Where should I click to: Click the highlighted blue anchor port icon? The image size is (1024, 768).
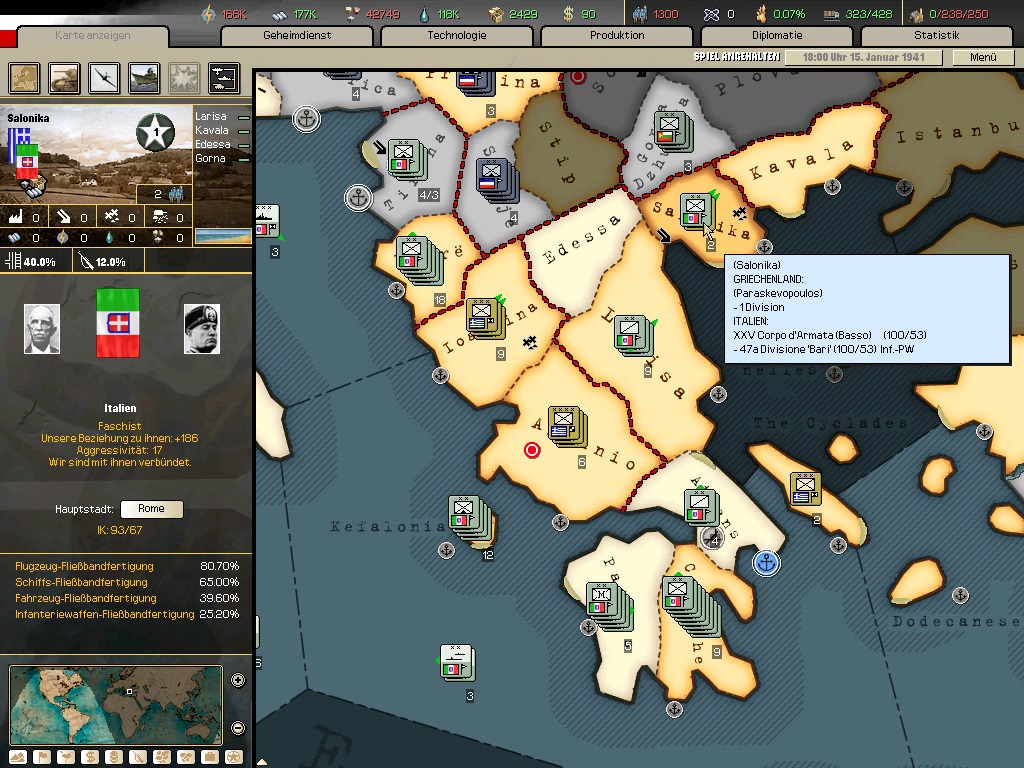tap(765, 563)
